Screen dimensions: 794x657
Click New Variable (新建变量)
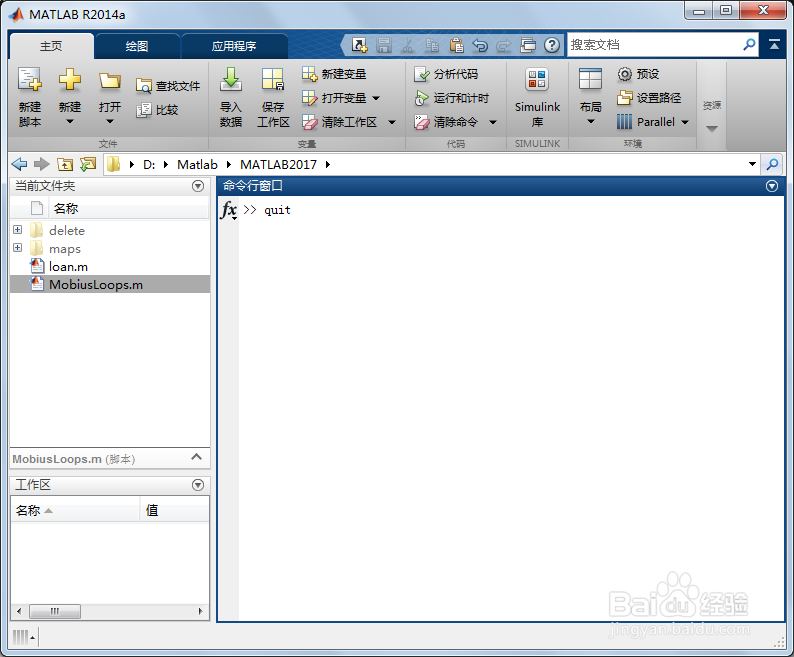click(x=334, y=74)
